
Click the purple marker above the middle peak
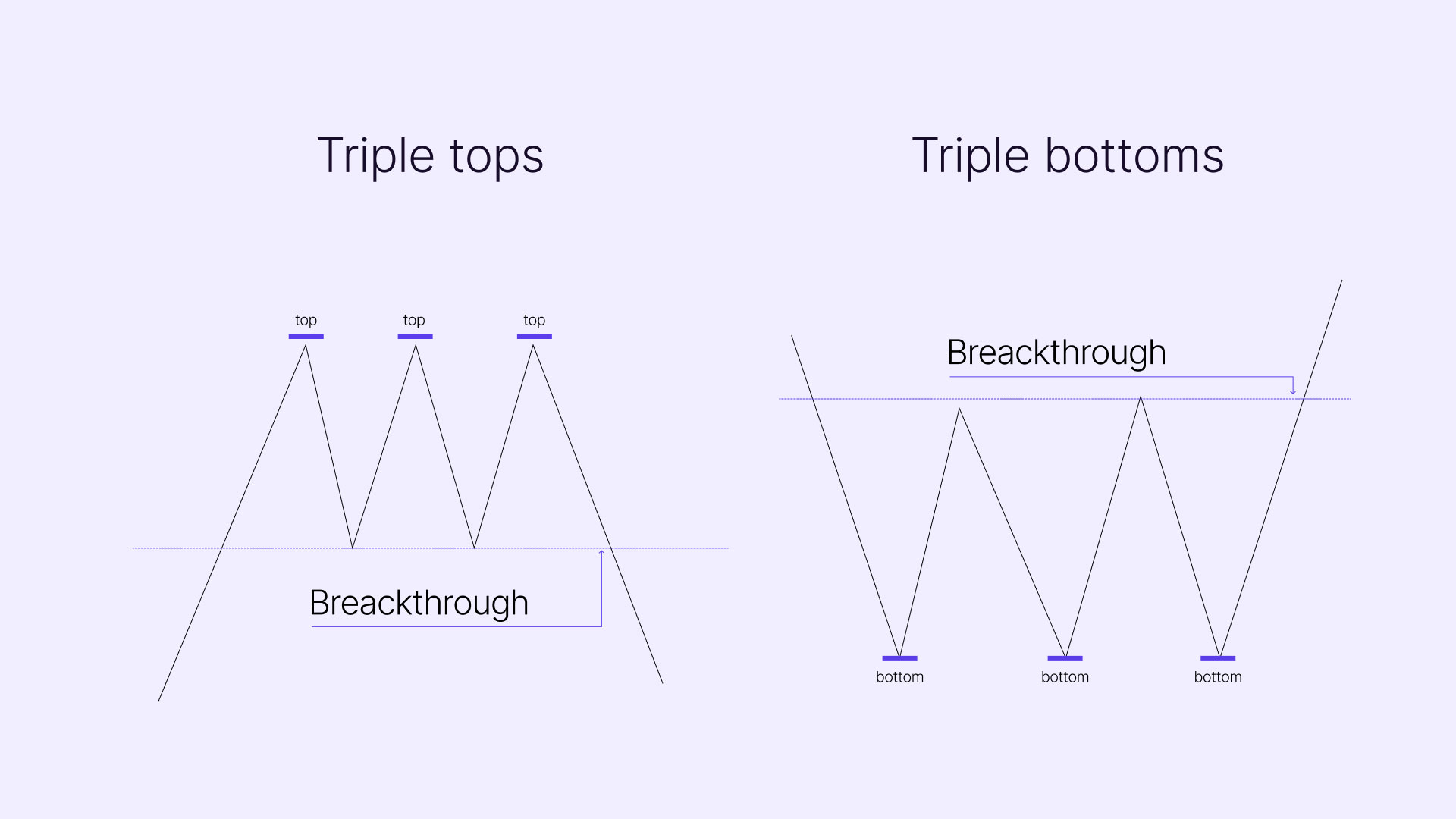click(415, 337)
